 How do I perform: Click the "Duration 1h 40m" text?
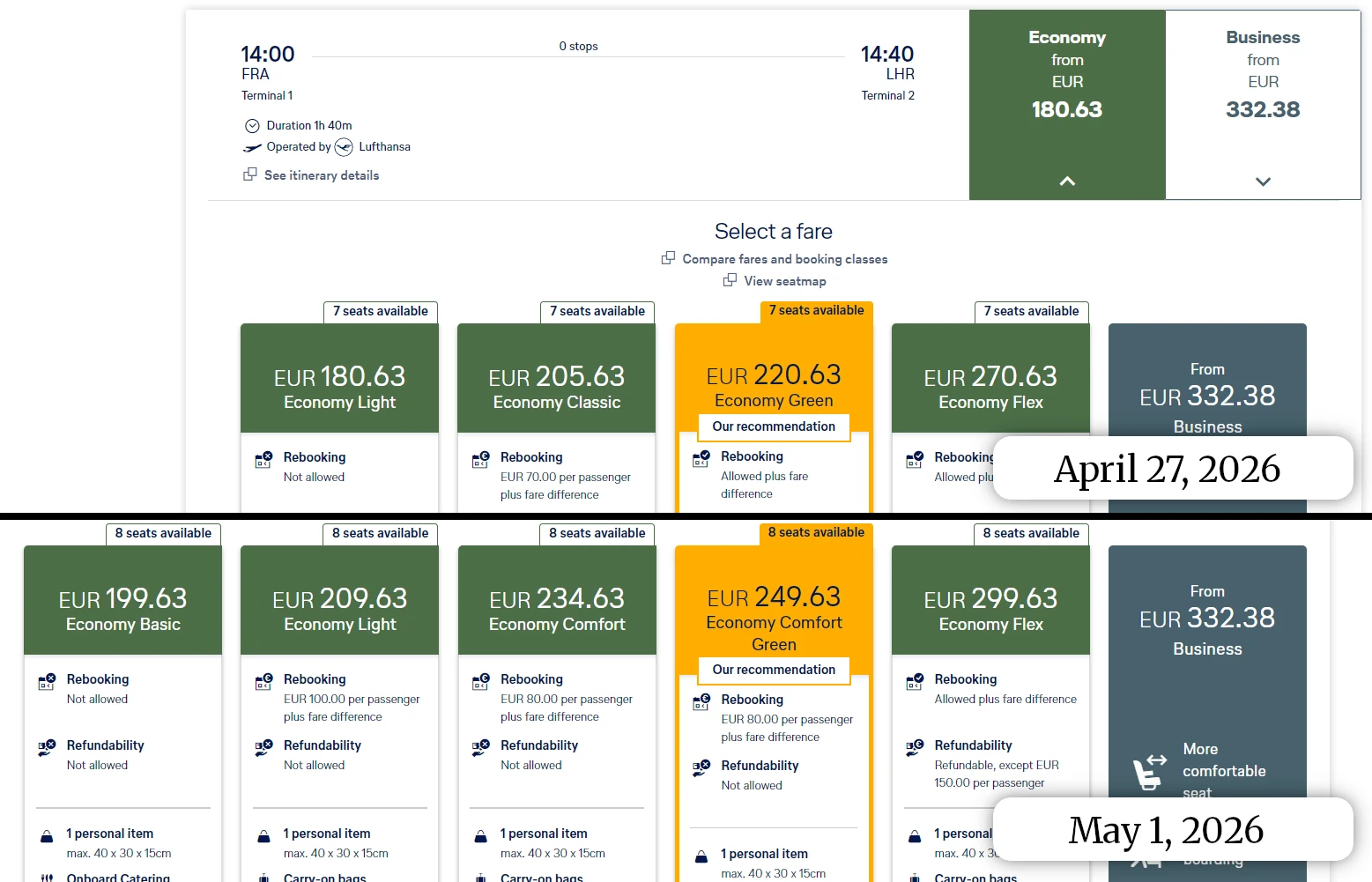pos(309,126)
